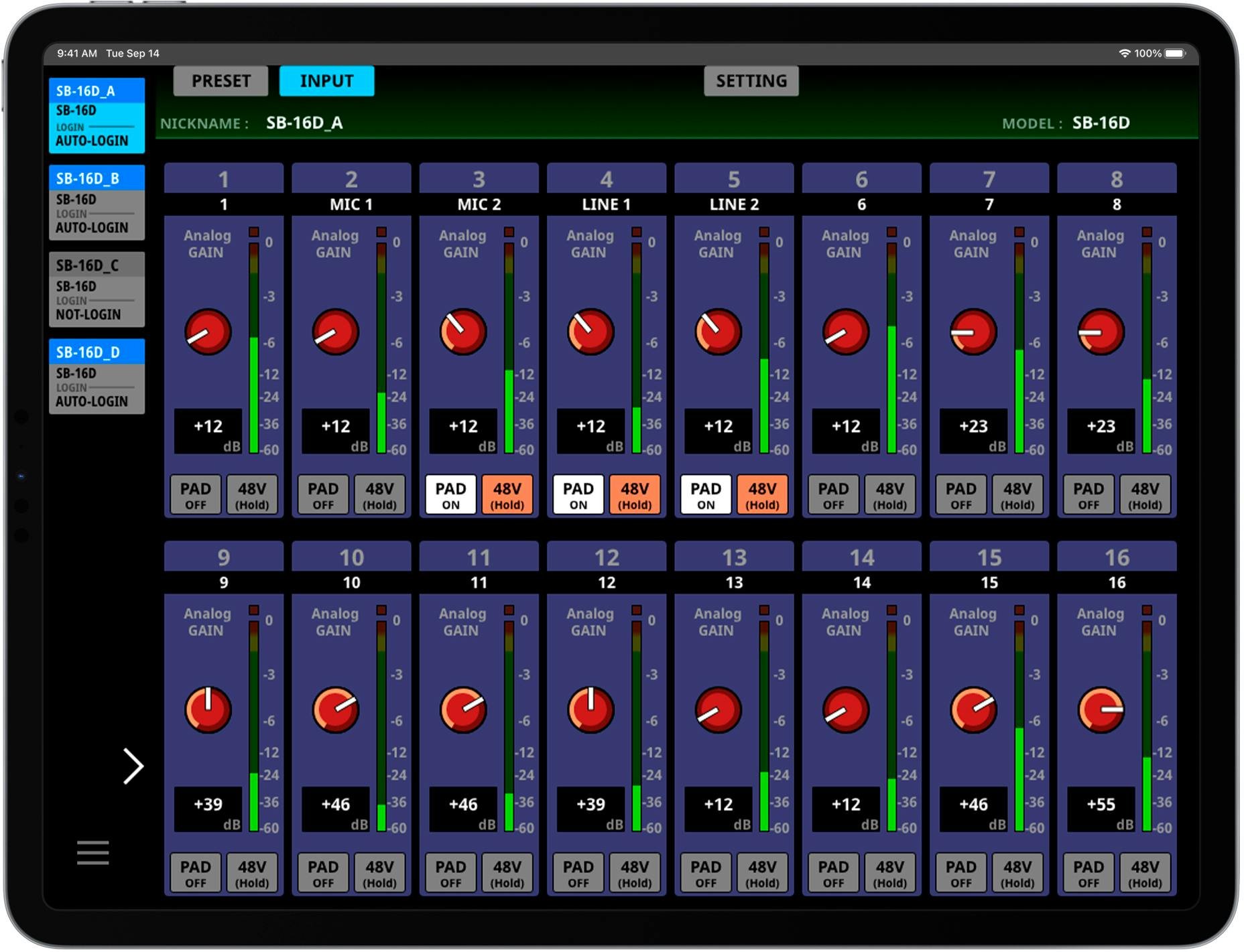Viewport: 1244px width, 952px height.
Task: Switch to the SB-16D_B device
Action: [97, 201]
